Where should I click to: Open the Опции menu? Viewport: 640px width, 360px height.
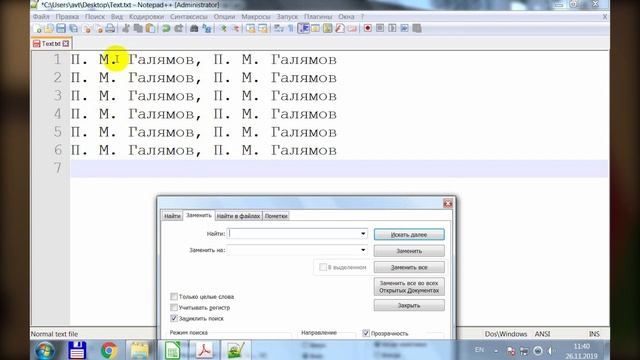click(224, 17)
